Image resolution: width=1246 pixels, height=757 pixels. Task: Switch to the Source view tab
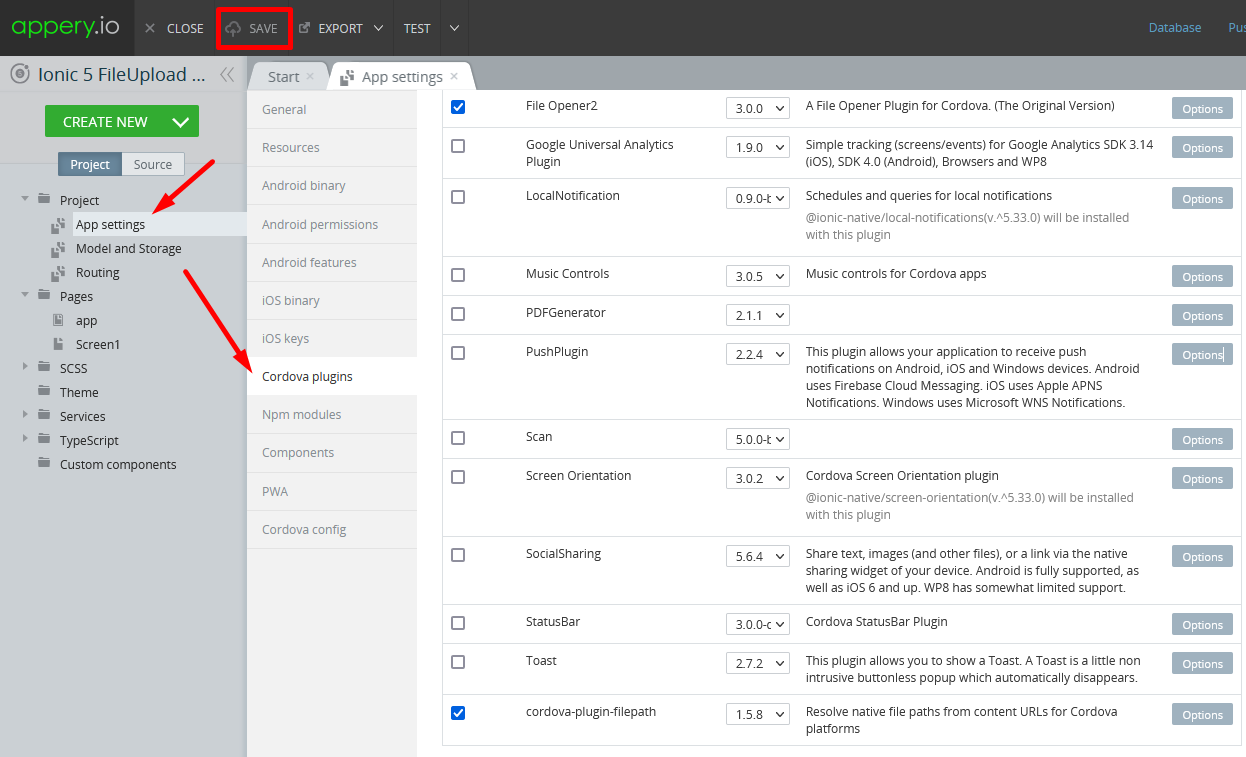153,164
